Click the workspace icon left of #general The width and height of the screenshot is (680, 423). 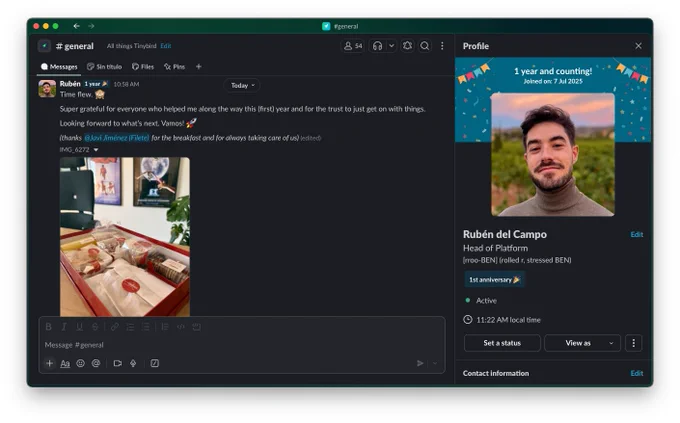point(44,46)
